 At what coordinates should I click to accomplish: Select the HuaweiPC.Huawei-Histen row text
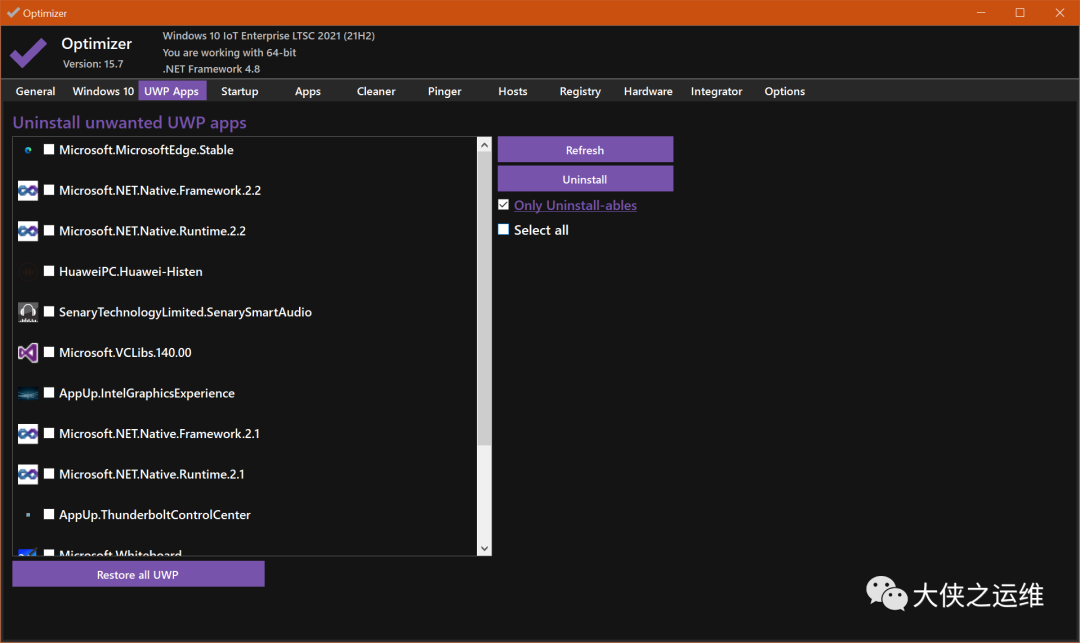tap(131, 271)
